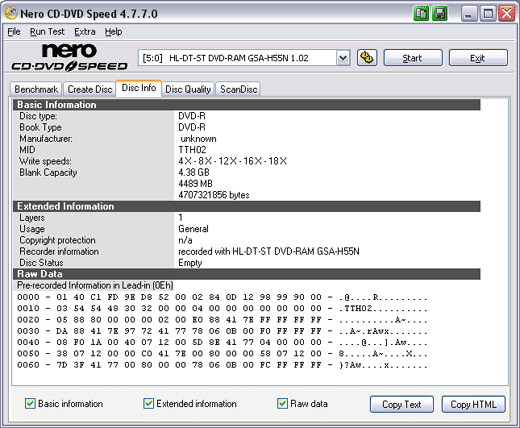This screenshot has width=520, height=428.
Task: Switch to the Create Disc tab
Action: (90, 89)
